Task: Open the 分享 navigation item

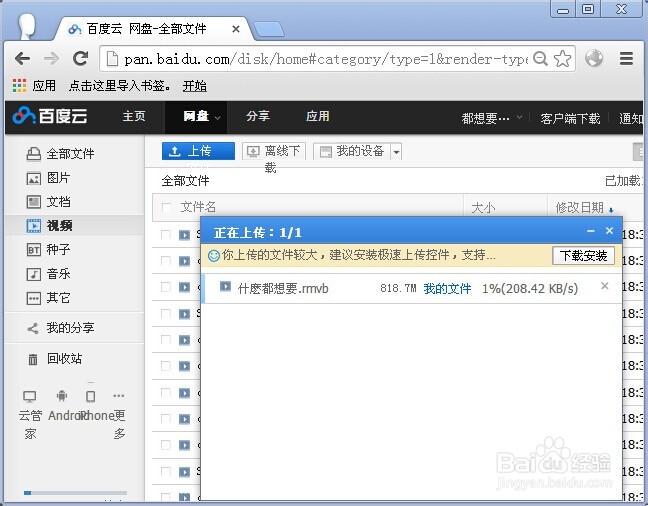Action: coord(258,116)
